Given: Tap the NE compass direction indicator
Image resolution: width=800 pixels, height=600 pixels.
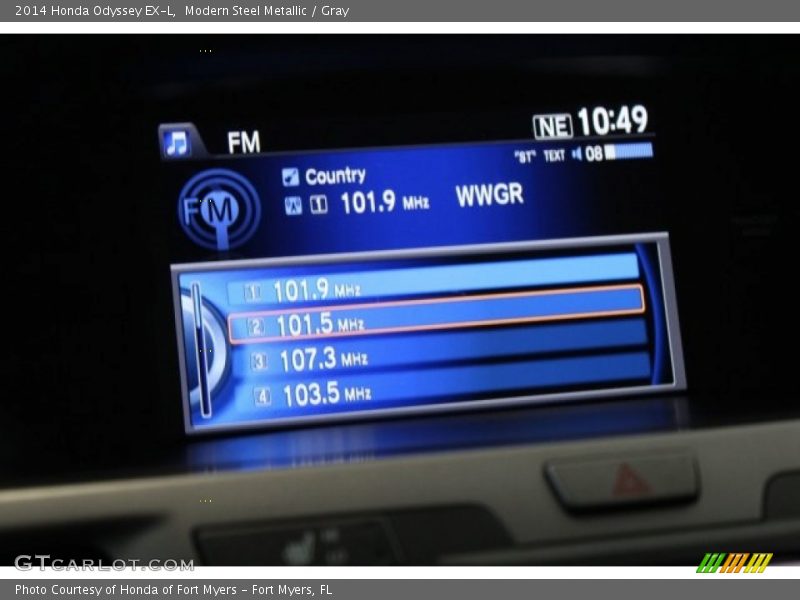Looking at the screenshot, I should (x=552, y=126).
